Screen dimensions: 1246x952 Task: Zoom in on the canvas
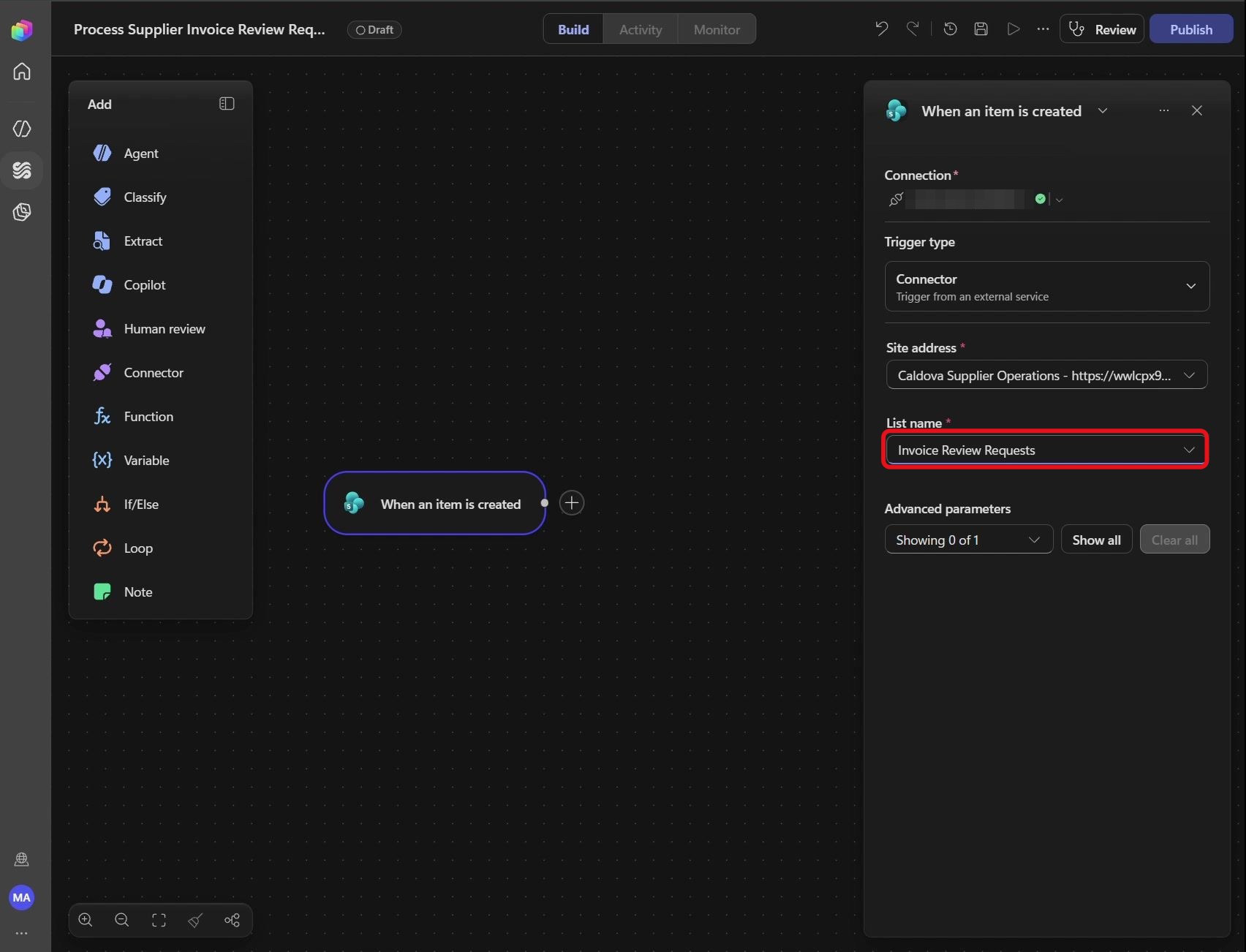pos(86,920)
